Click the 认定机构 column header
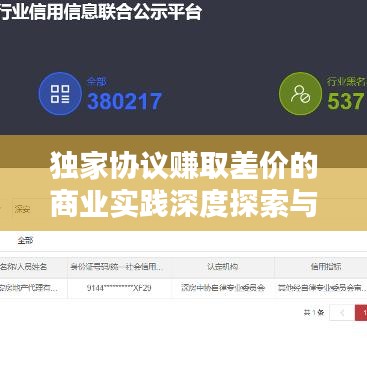The height and width of the screenshot is (367, 367). click(223, 267)
